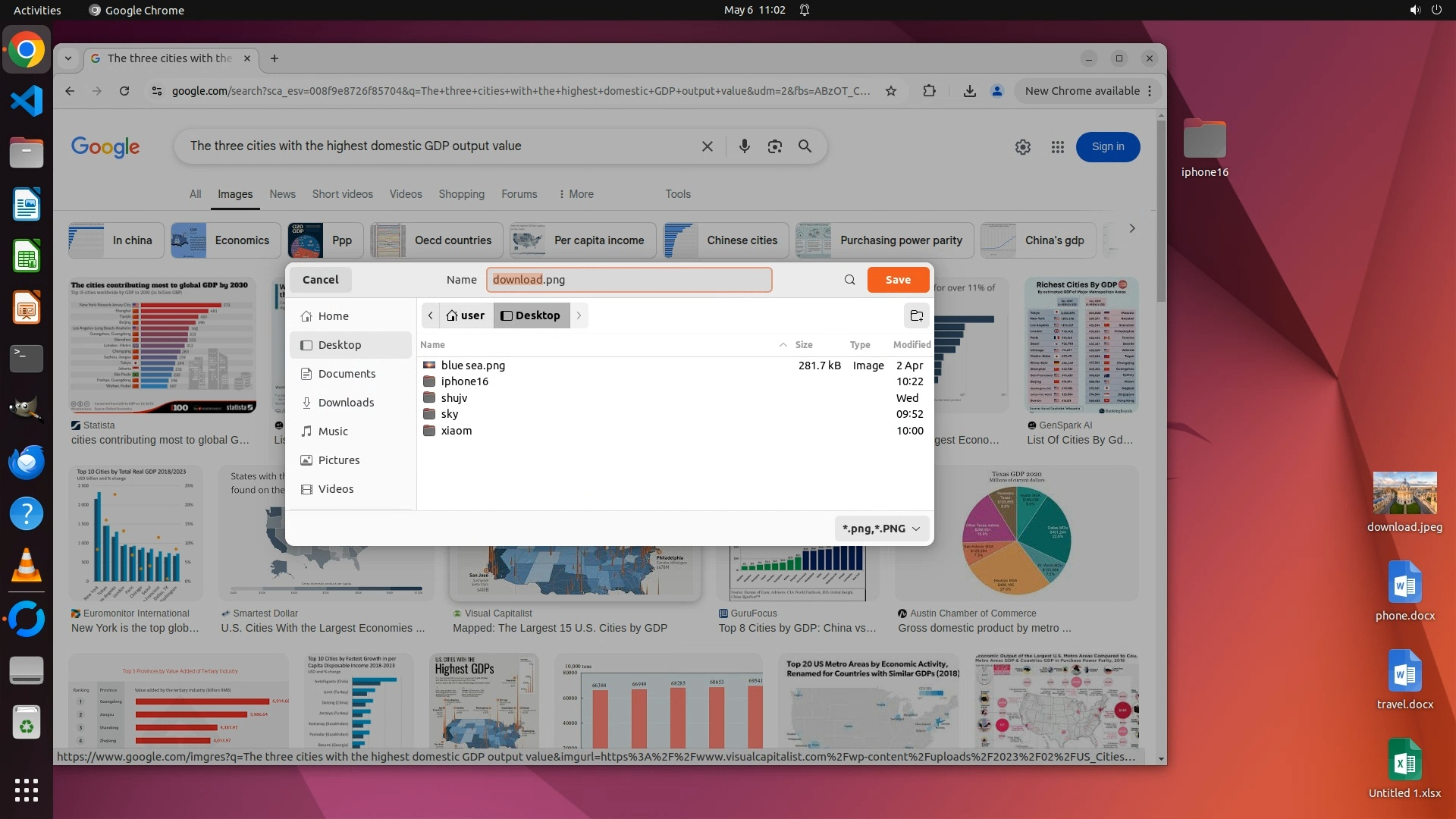The image size is (1456, 819).
Task: Click the Save button
Action: tap(898, 280)
